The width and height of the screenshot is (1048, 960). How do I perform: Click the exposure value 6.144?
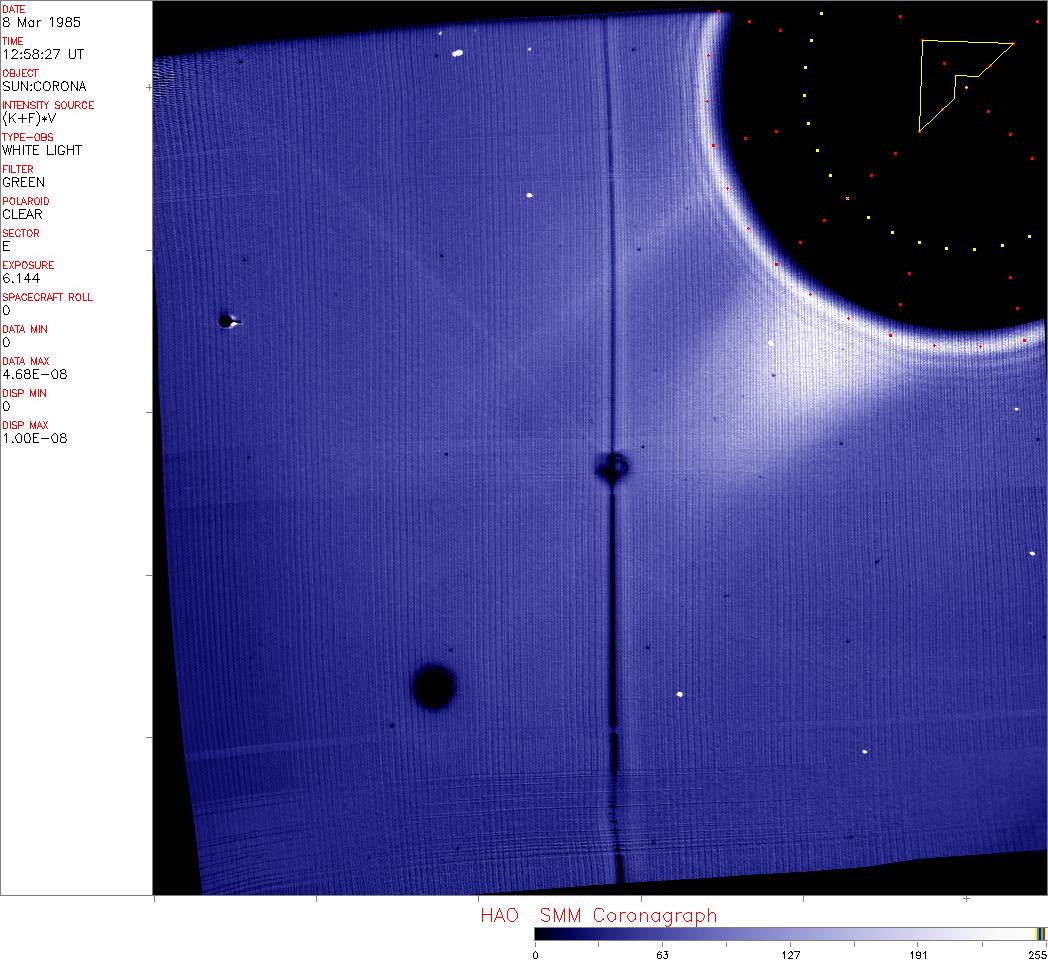pos(21,278)
